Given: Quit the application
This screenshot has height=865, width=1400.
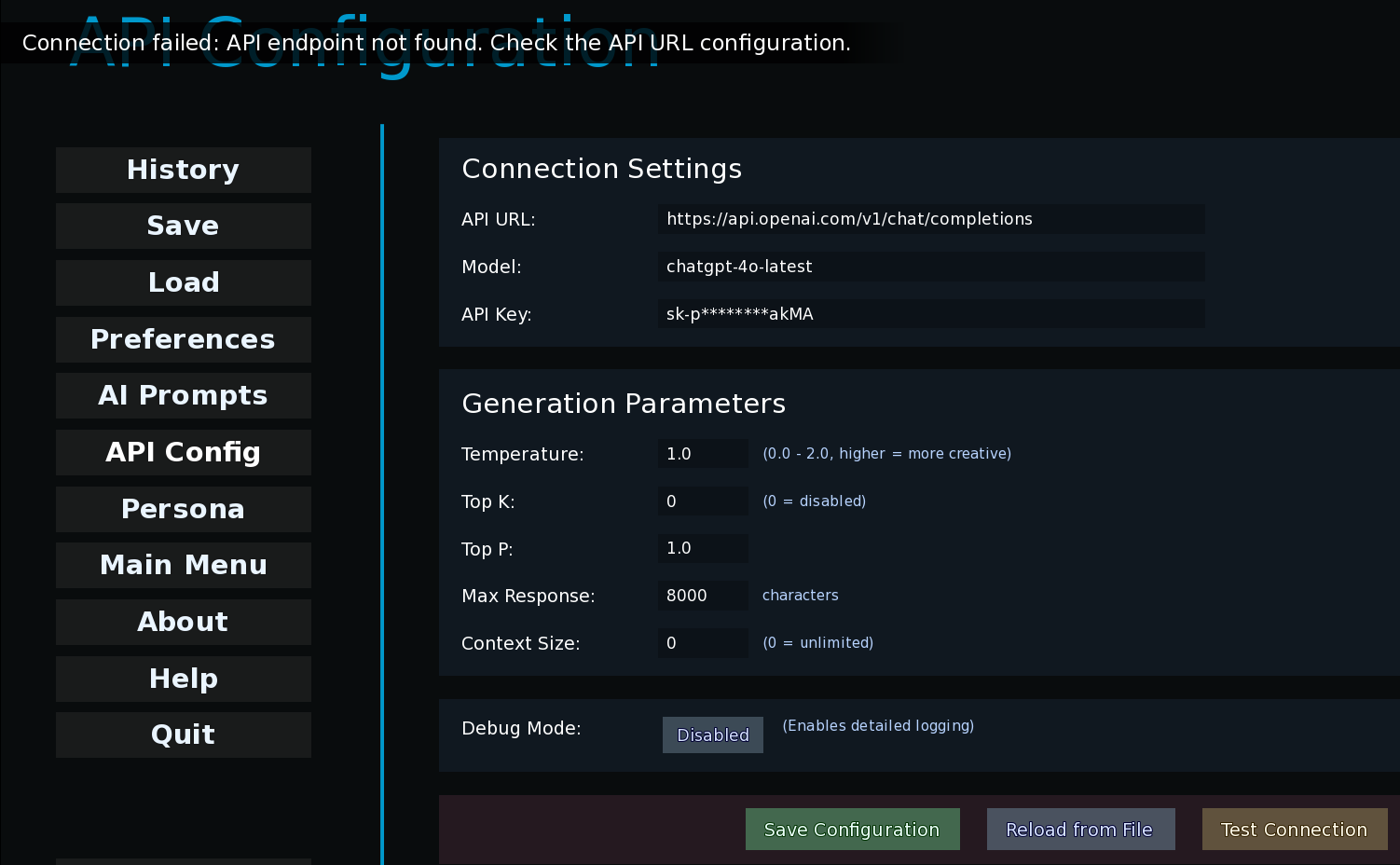Looking at the screenshot, I should (x=183, y=735).
